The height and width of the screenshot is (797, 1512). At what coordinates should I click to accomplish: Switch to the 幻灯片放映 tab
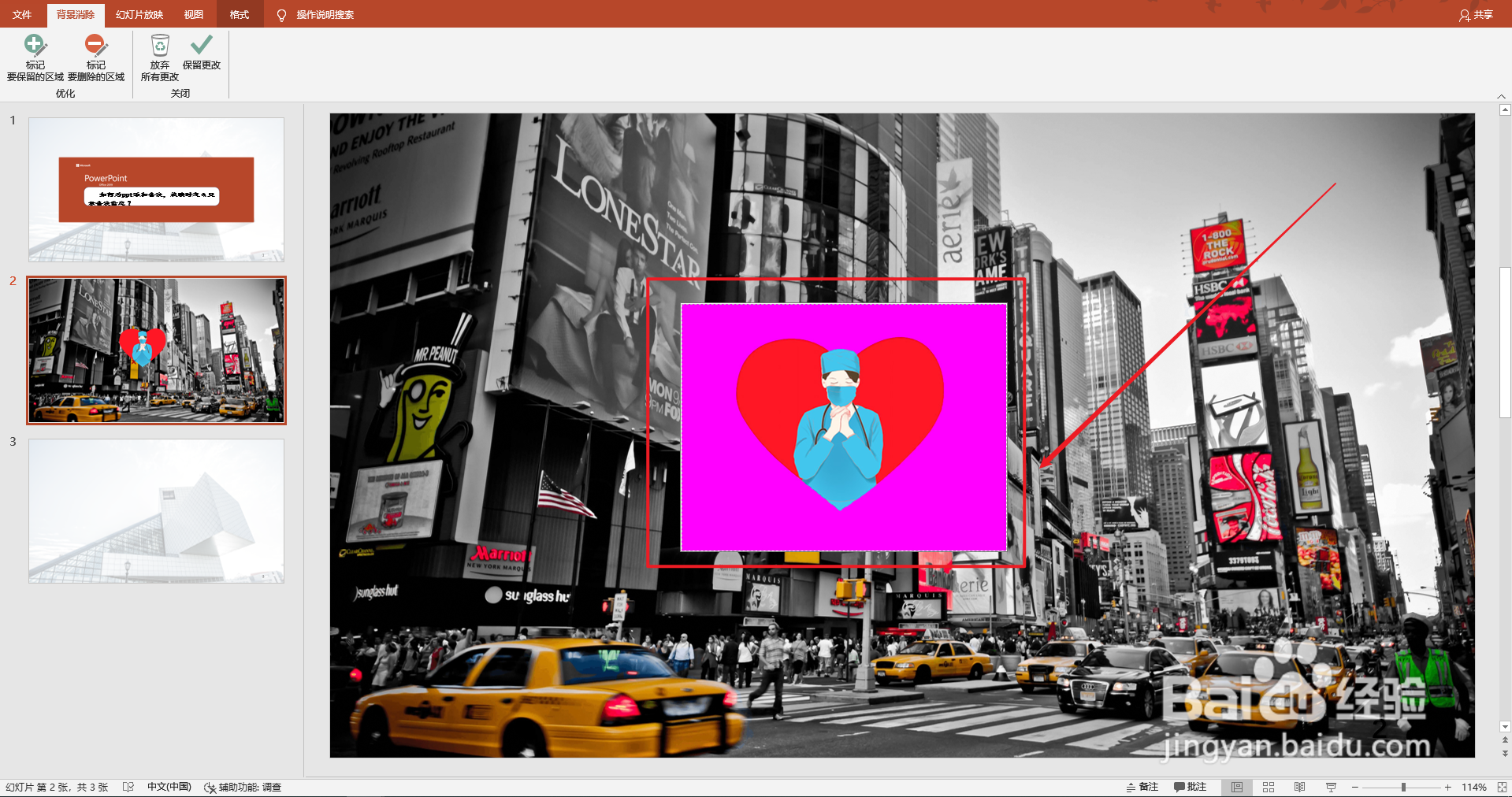[x=139, y=15]
